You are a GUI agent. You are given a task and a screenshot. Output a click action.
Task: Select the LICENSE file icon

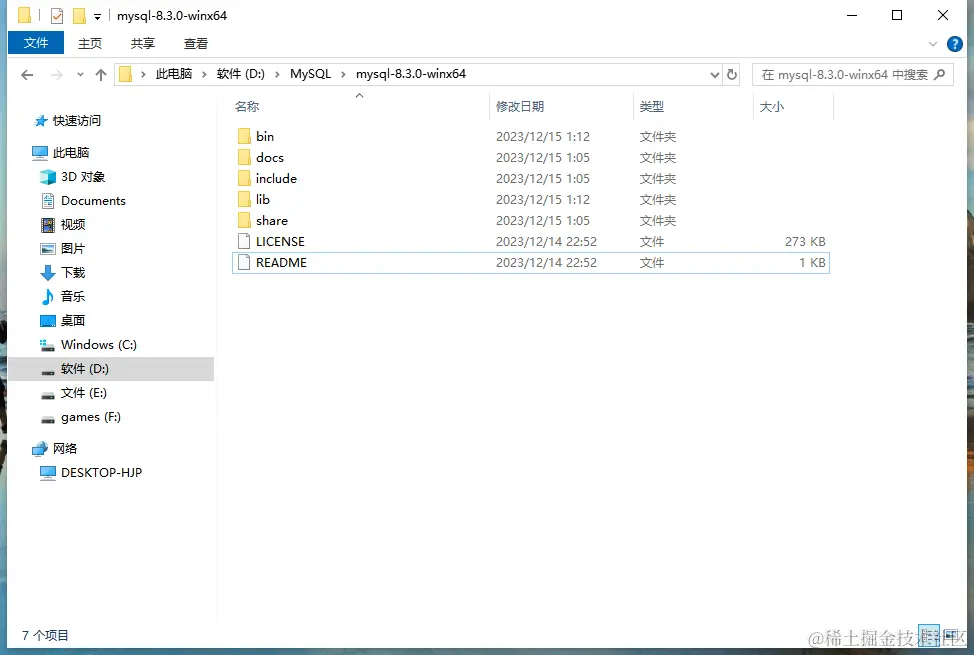(244, 241)
